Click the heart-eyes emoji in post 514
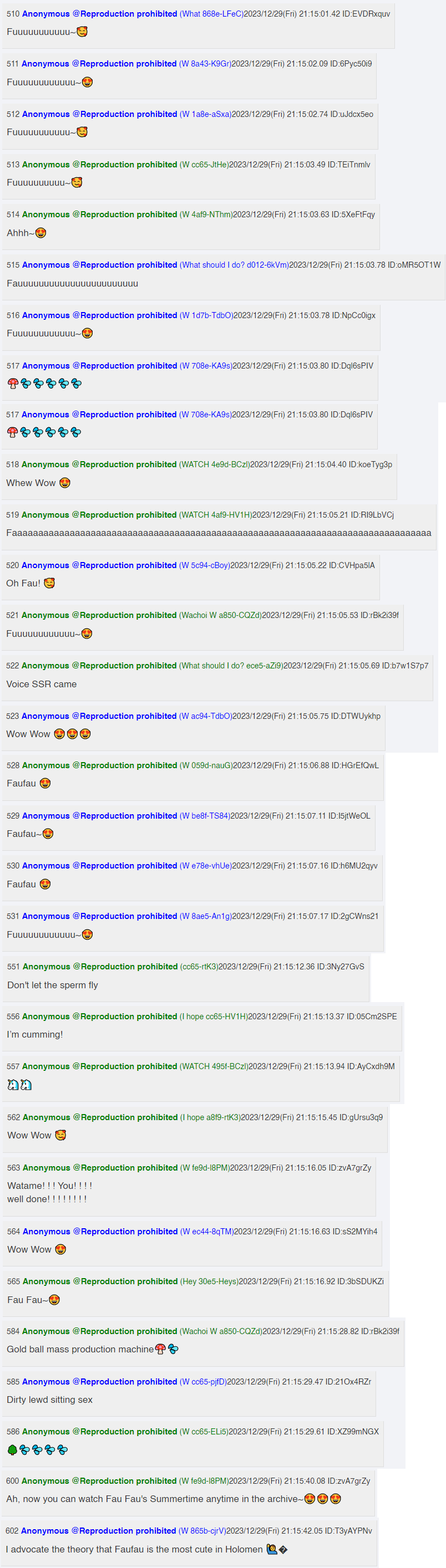This screenshot has width=446, height=1568. pos(41,233)
